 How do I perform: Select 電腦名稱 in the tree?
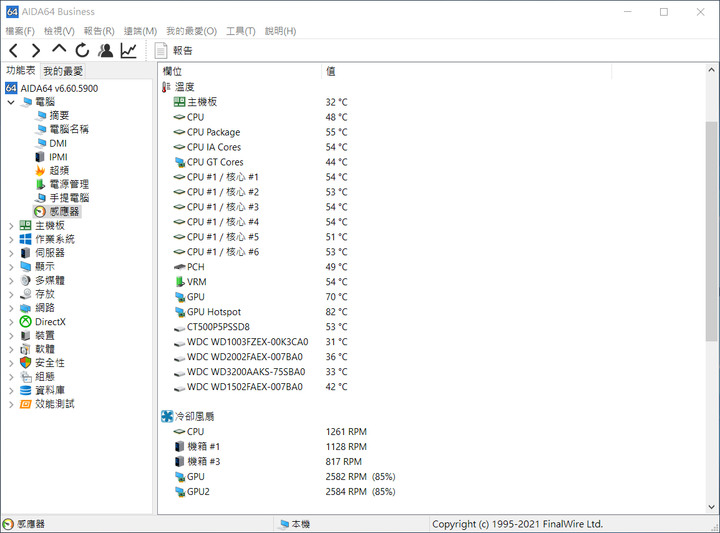tap(69, 129)
